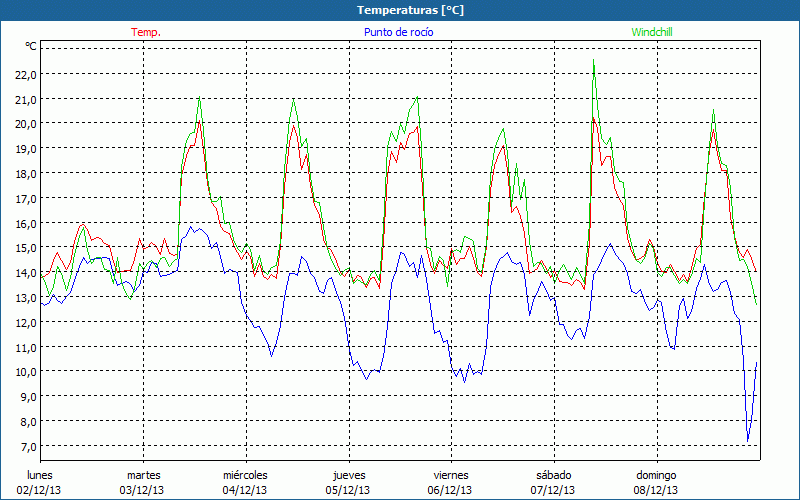Click the 10,0 value on the y-axis
This screenshot has height=500, width=800.
point(25,372)
